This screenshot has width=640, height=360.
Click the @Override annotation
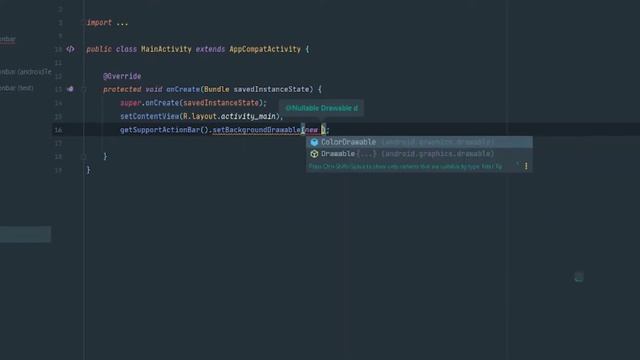122,76
